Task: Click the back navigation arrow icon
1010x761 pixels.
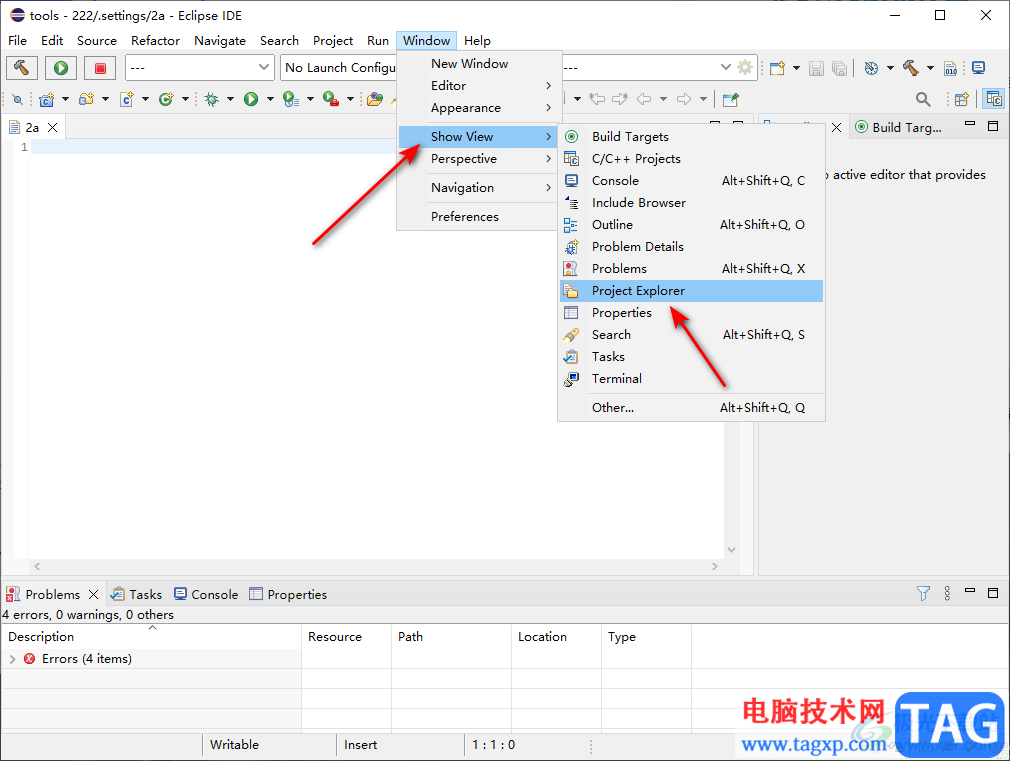Action: [643, 99]
